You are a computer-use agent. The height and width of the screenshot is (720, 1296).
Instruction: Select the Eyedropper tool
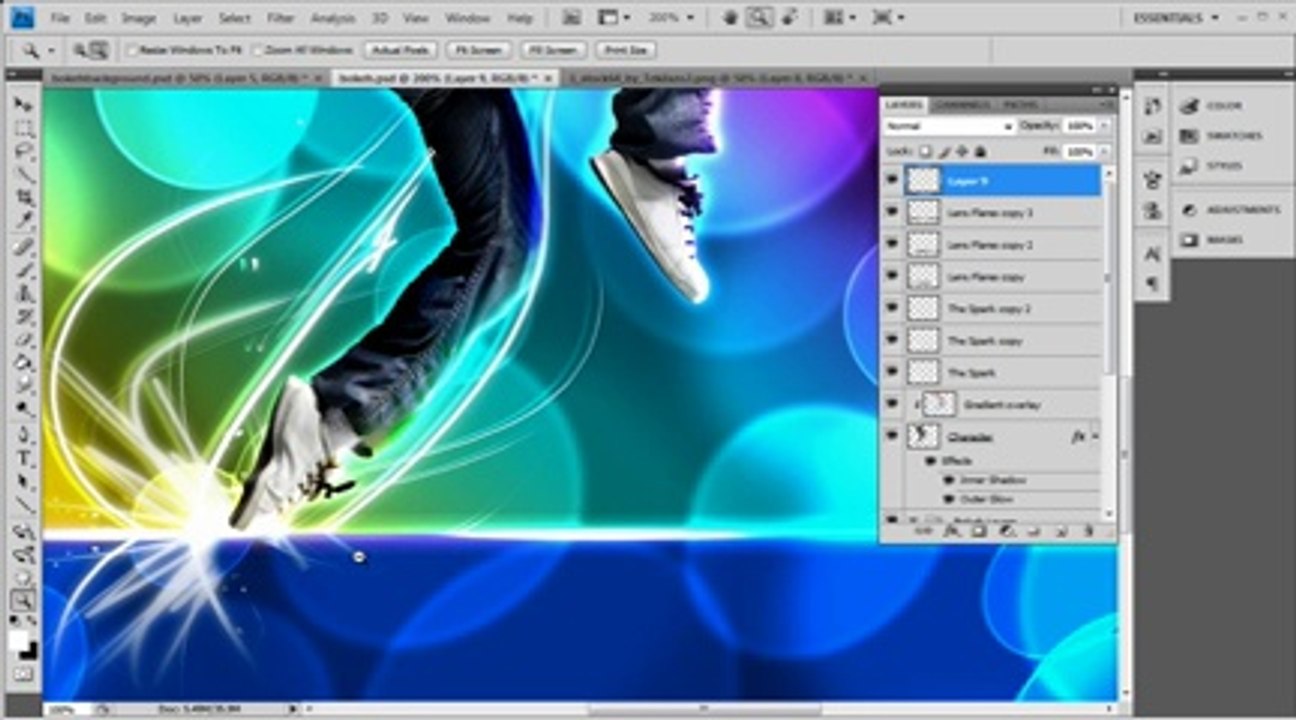click(23, 220)
